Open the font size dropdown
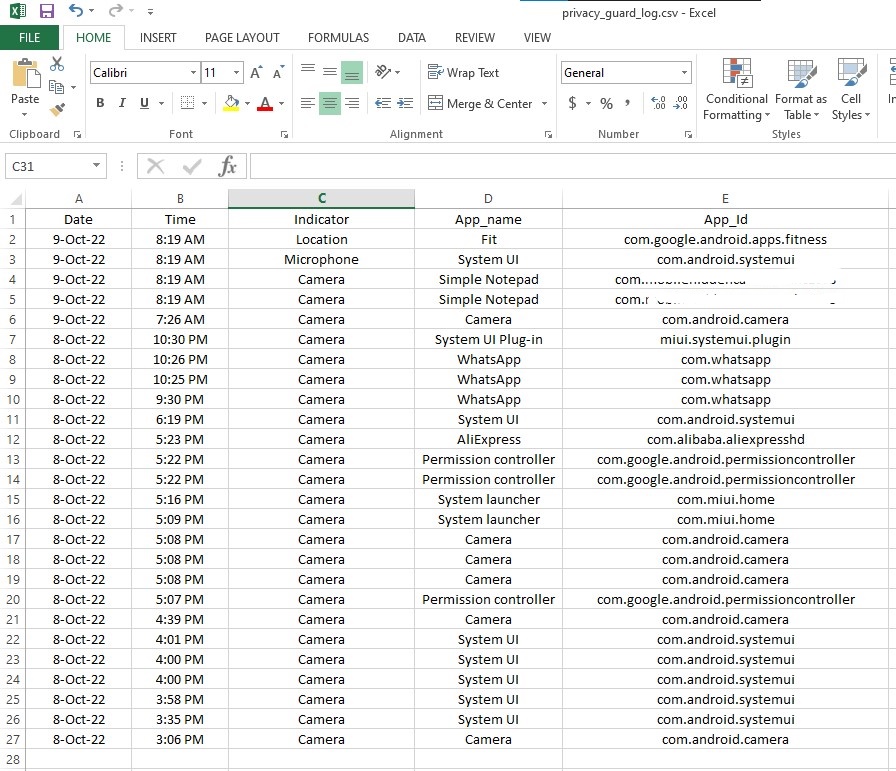The image size is (896, 771). pos(236,73)
